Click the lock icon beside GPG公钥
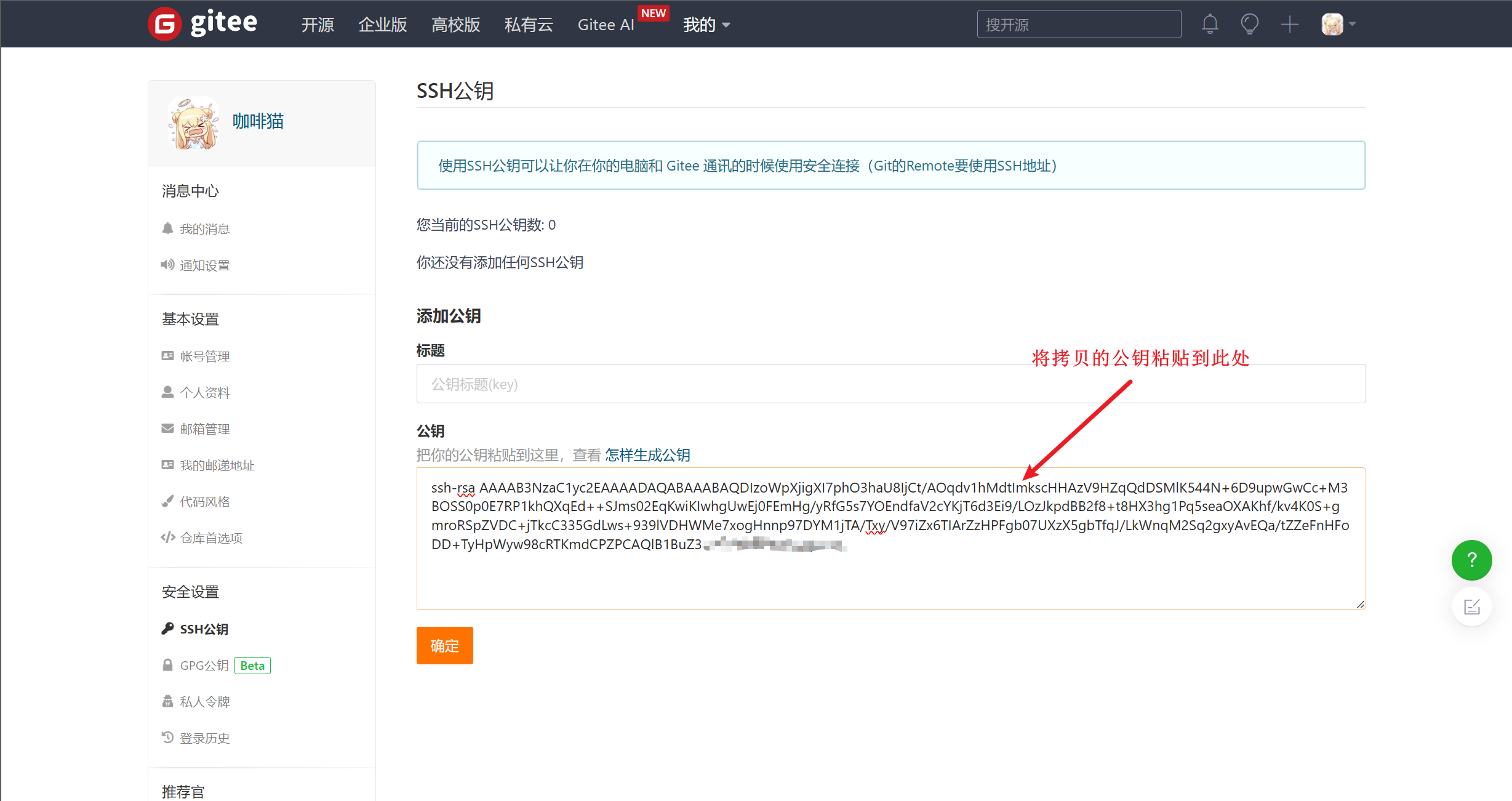 coord(167,665)
